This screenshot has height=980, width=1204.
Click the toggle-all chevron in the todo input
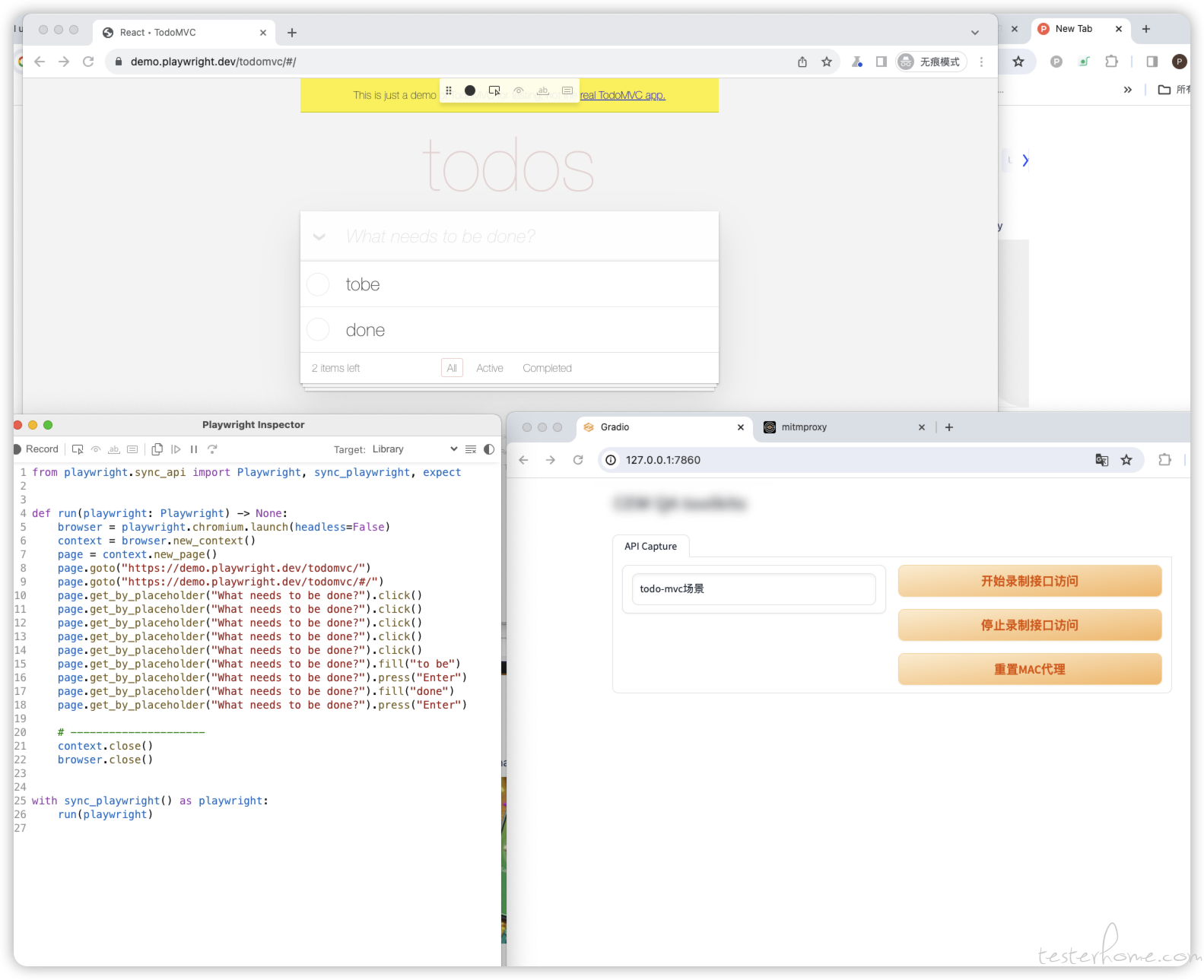point(319,236)
